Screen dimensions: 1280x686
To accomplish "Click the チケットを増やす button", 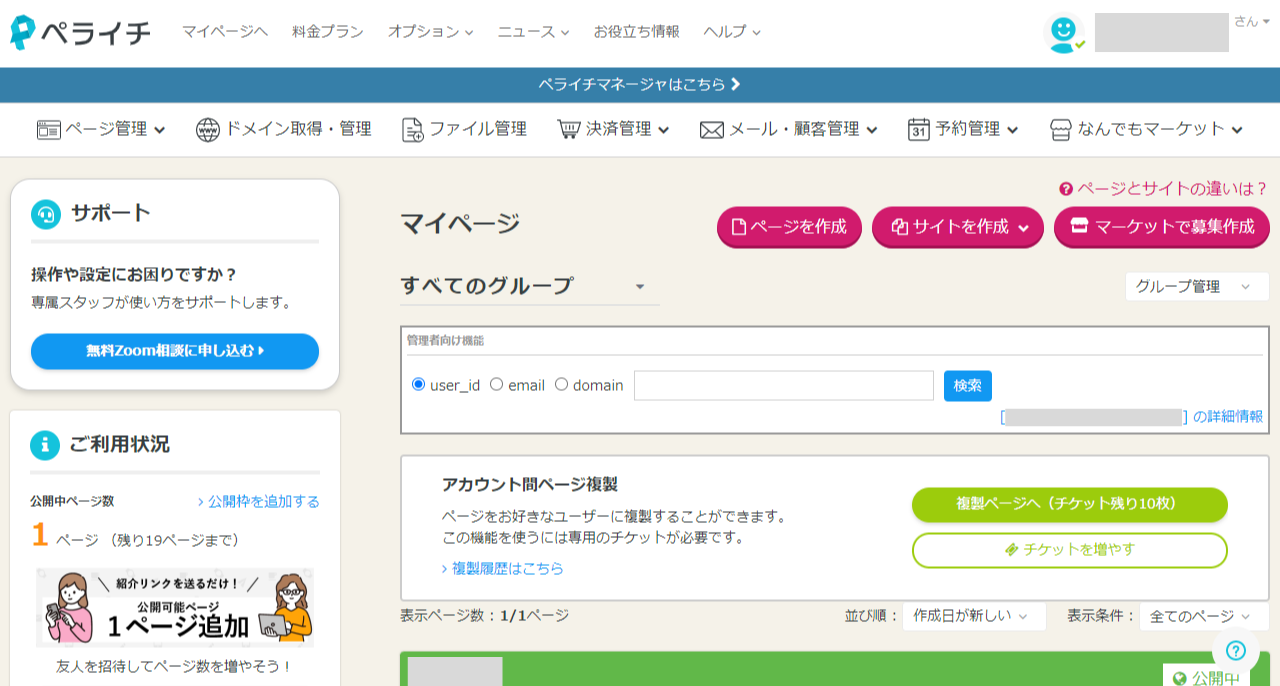I will [x=1070, y=550].
